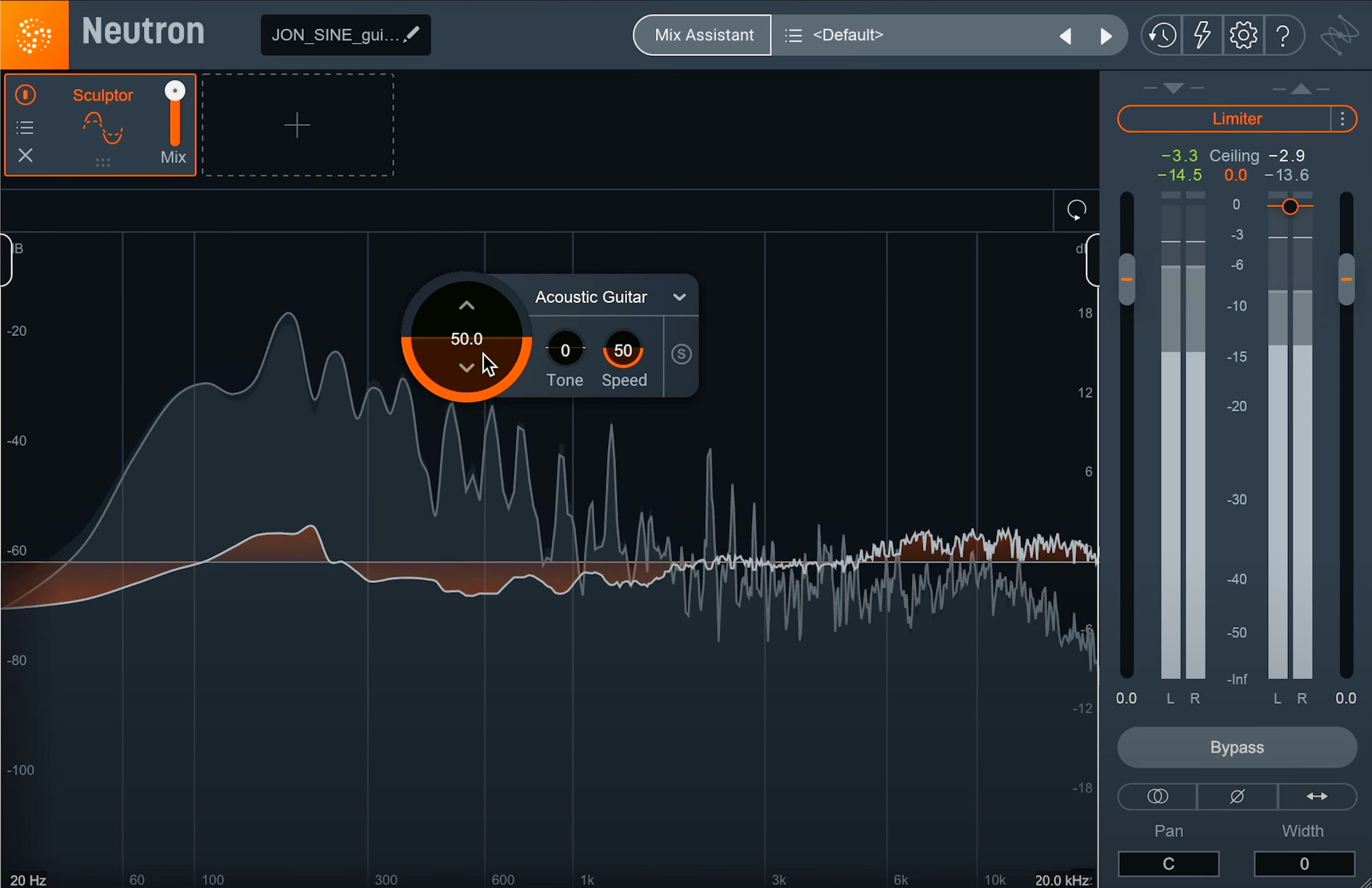Select the Sculptor module label

103,95
